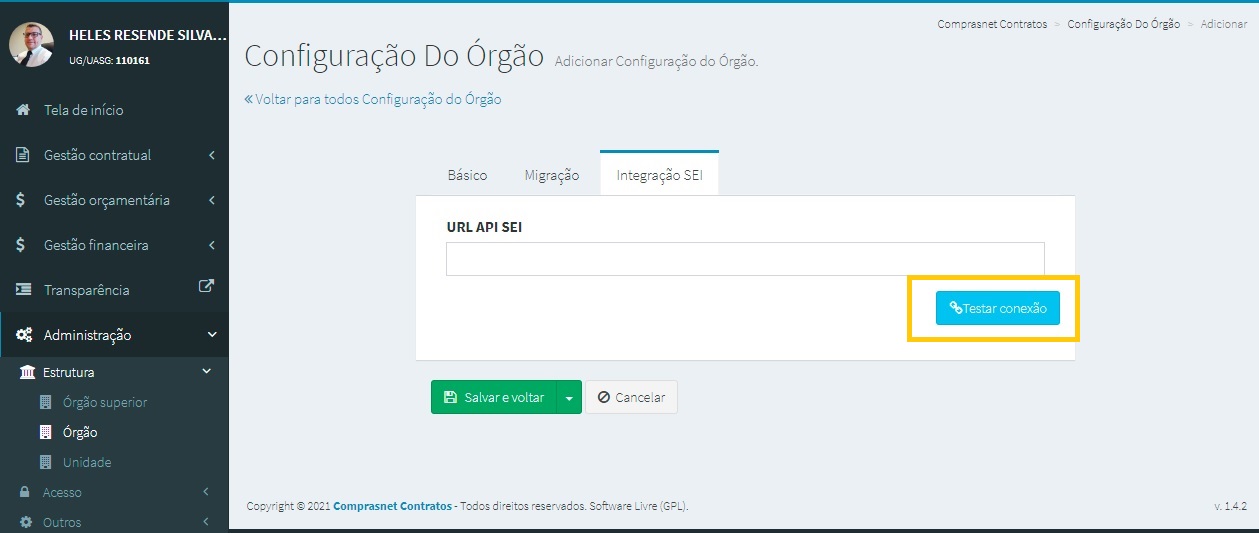Image resolution: width=1259 pixels, height=533 pixels.
Task: Select the Integração SEI tab
Action: (x=660, y=174)
